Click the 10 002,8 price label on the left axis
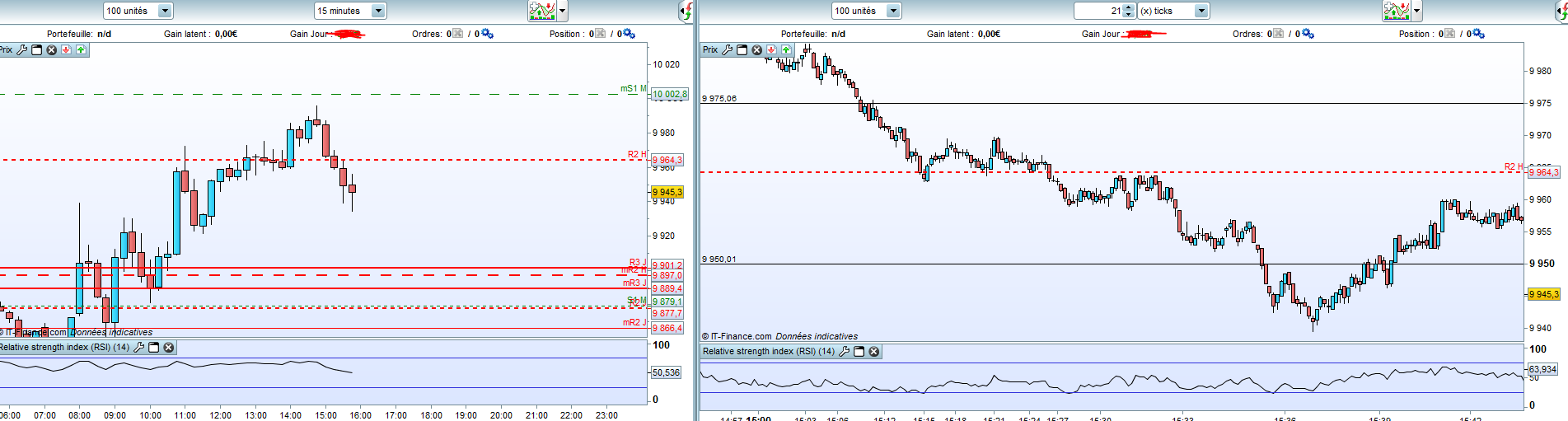The height and width of the screenshot is (421, 1568). (x=669, y=94)
